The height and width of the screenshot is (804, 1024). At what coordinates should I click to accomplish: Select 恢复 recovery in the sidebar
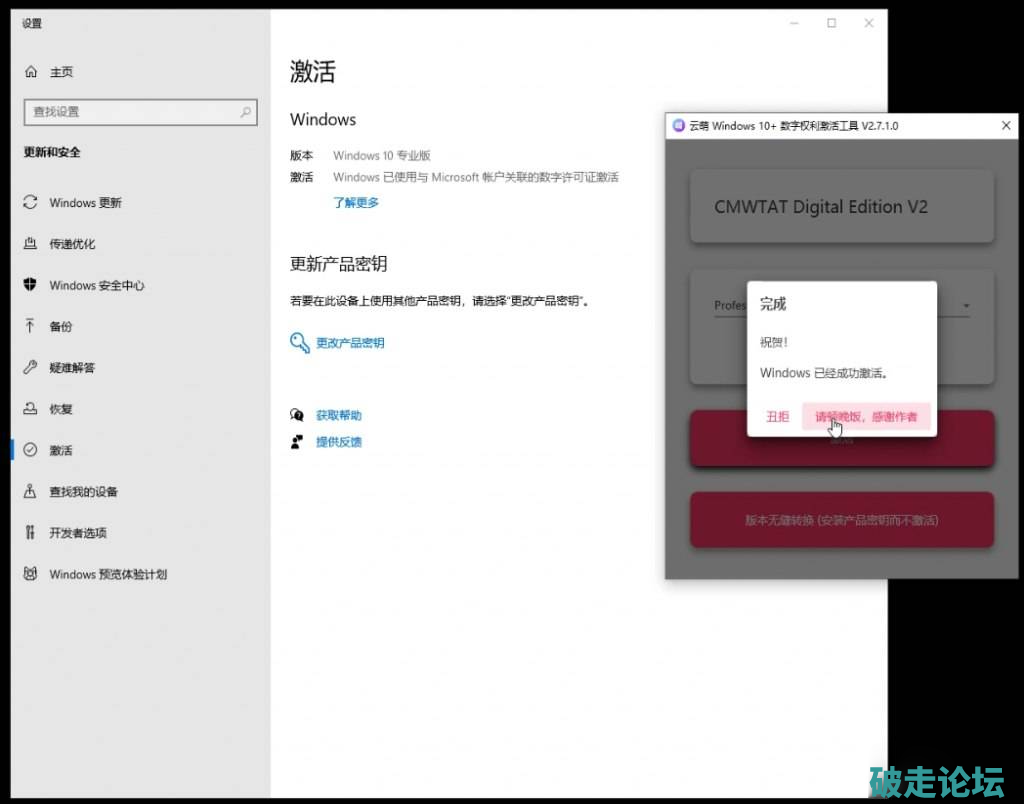[61, 409]
